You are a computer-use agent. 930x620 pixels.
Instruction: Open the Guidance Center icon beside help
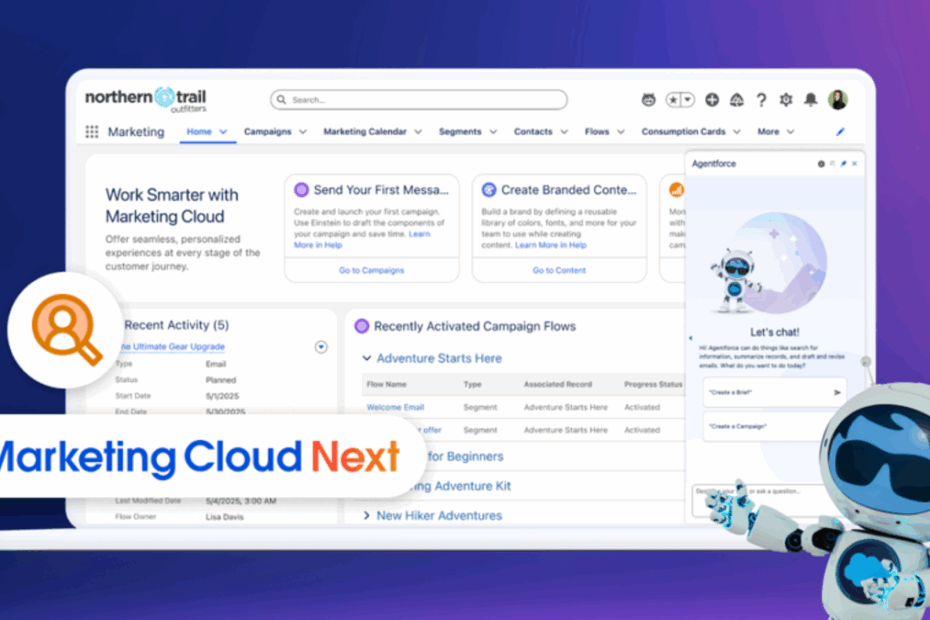737,100
